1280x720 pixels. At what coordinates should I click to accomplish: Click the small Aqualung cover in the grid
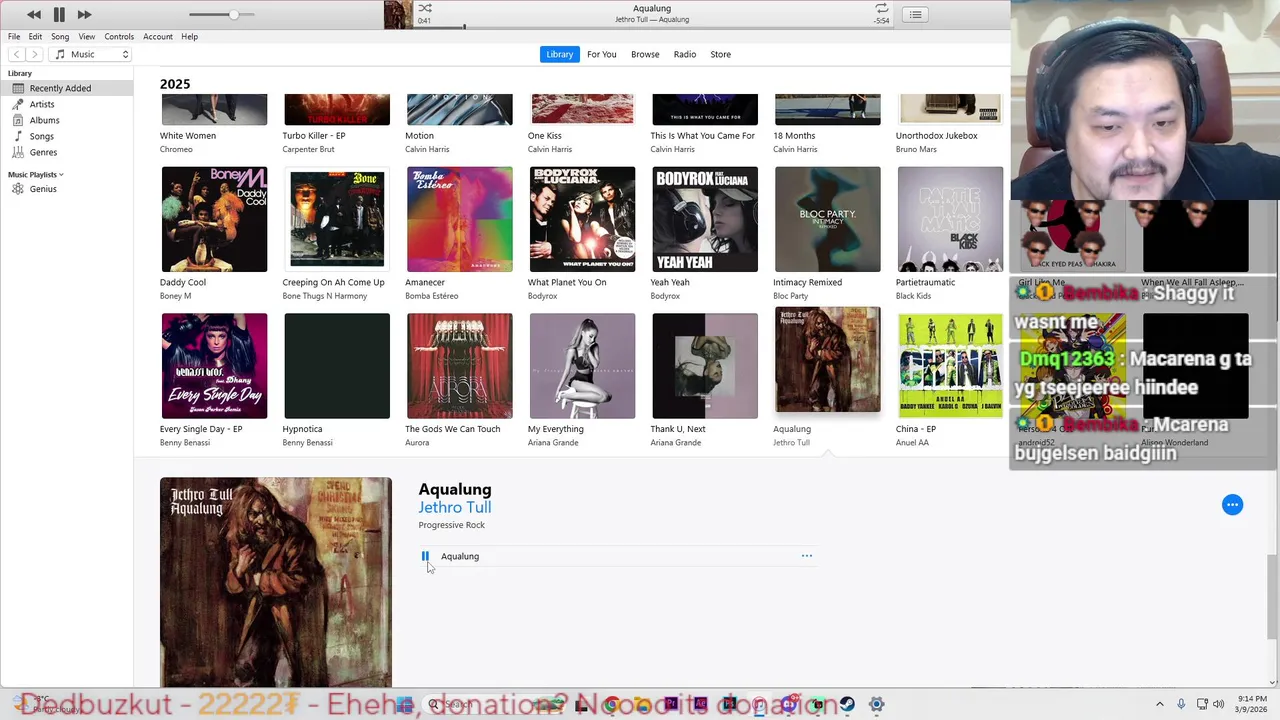click(828, 360)
